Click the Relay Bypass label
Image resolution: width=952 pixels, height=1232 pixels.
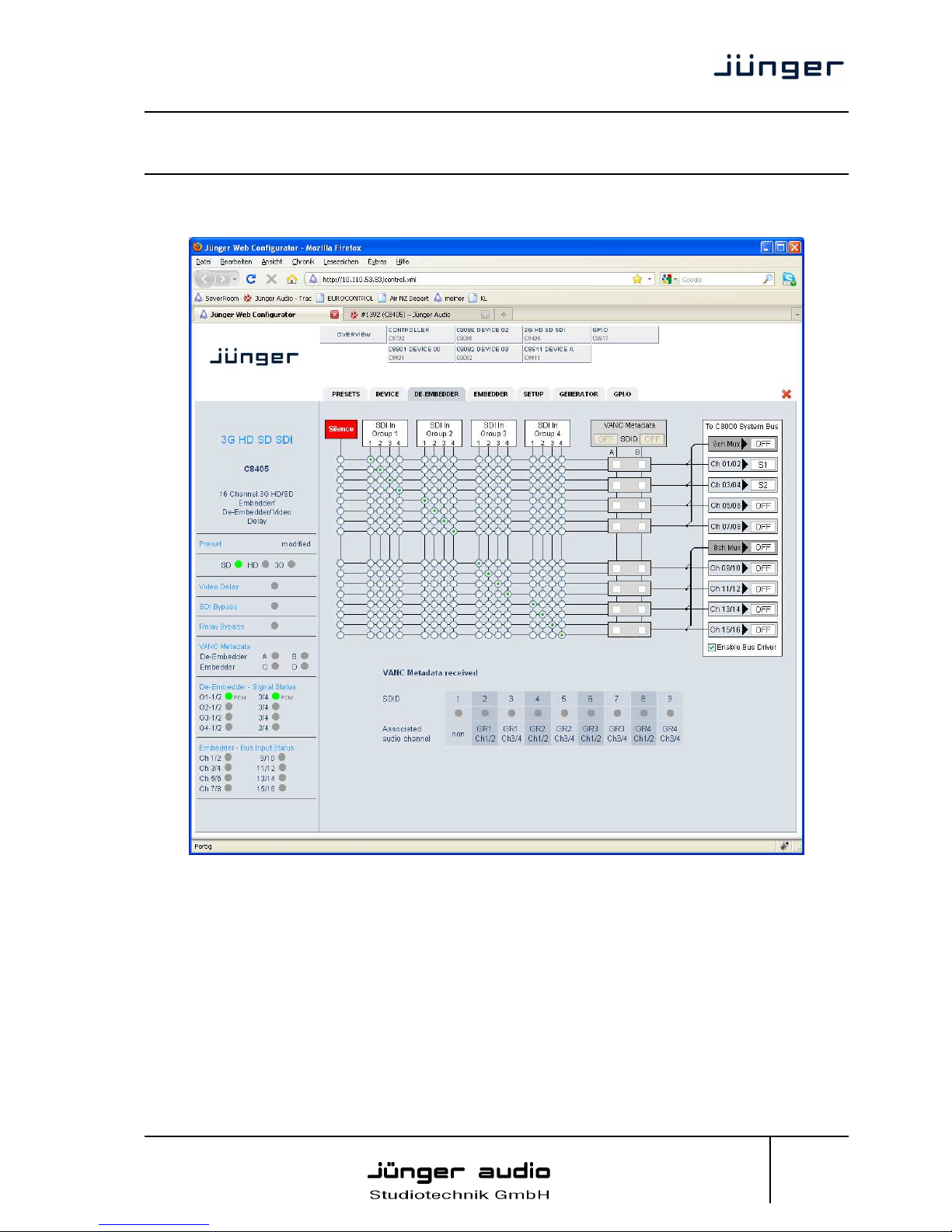pyautogui.click(x=221, y=626)
